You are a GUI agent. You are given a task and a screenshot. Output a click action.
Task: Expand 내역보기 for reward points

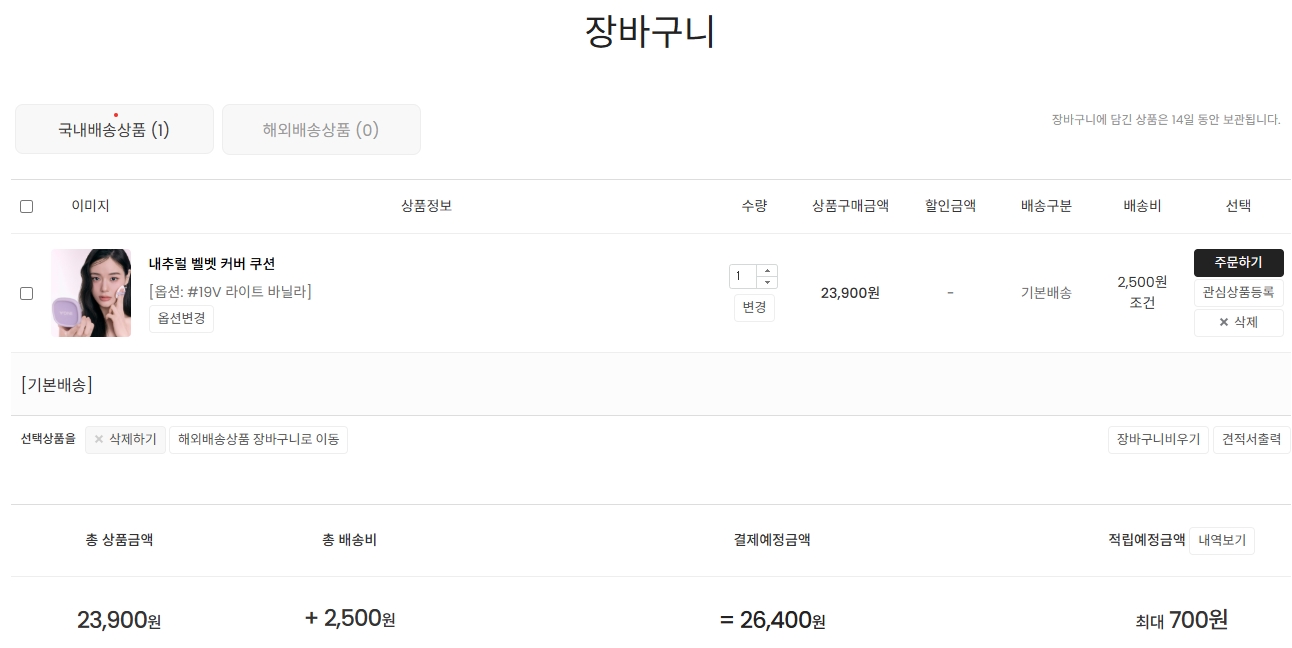click(x=1221, y=541)
